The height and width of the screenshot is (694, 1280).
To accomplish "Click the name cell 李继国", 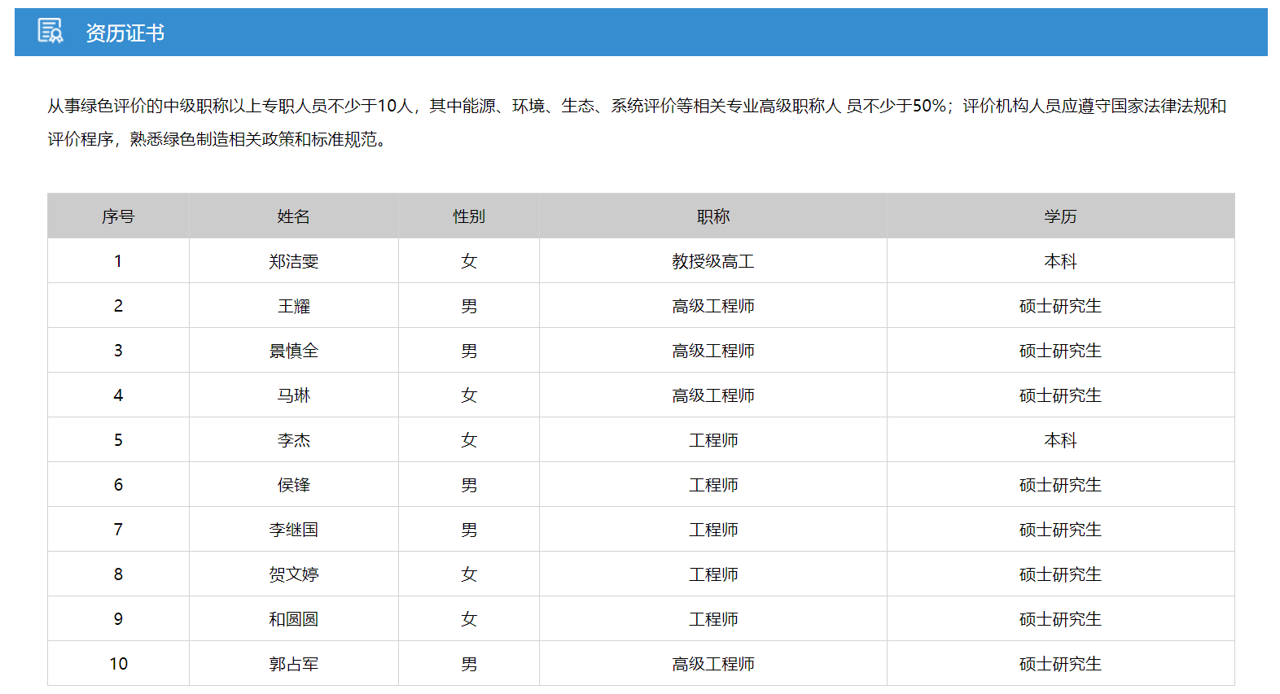I will click(x=294, y=529).
